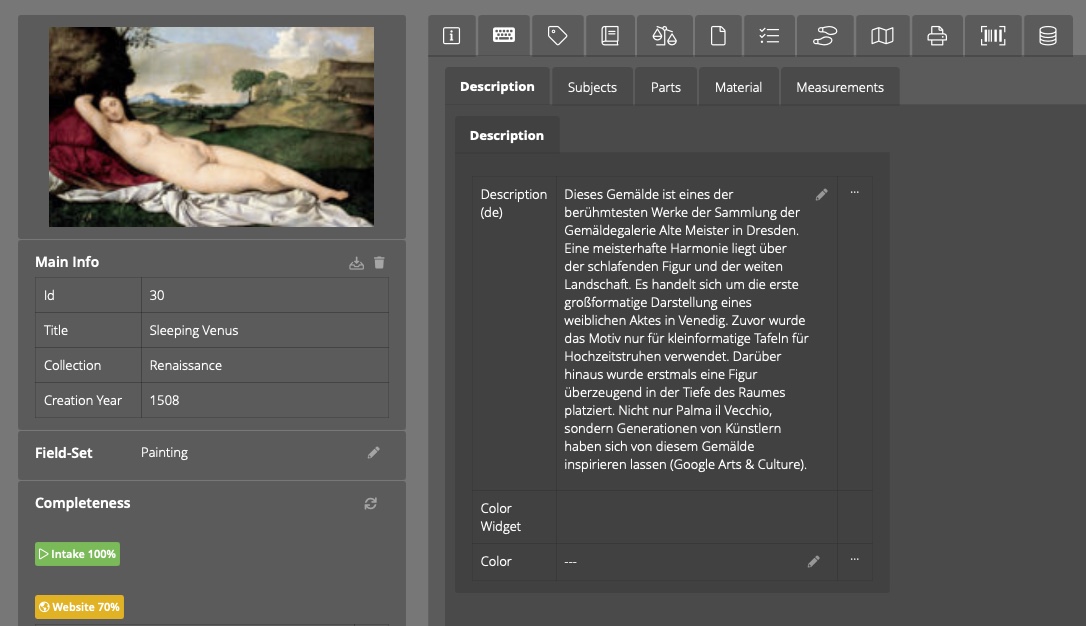Screen dimensions: 1086x626
Task: Open the barcode icon tab
Action: 993,36
